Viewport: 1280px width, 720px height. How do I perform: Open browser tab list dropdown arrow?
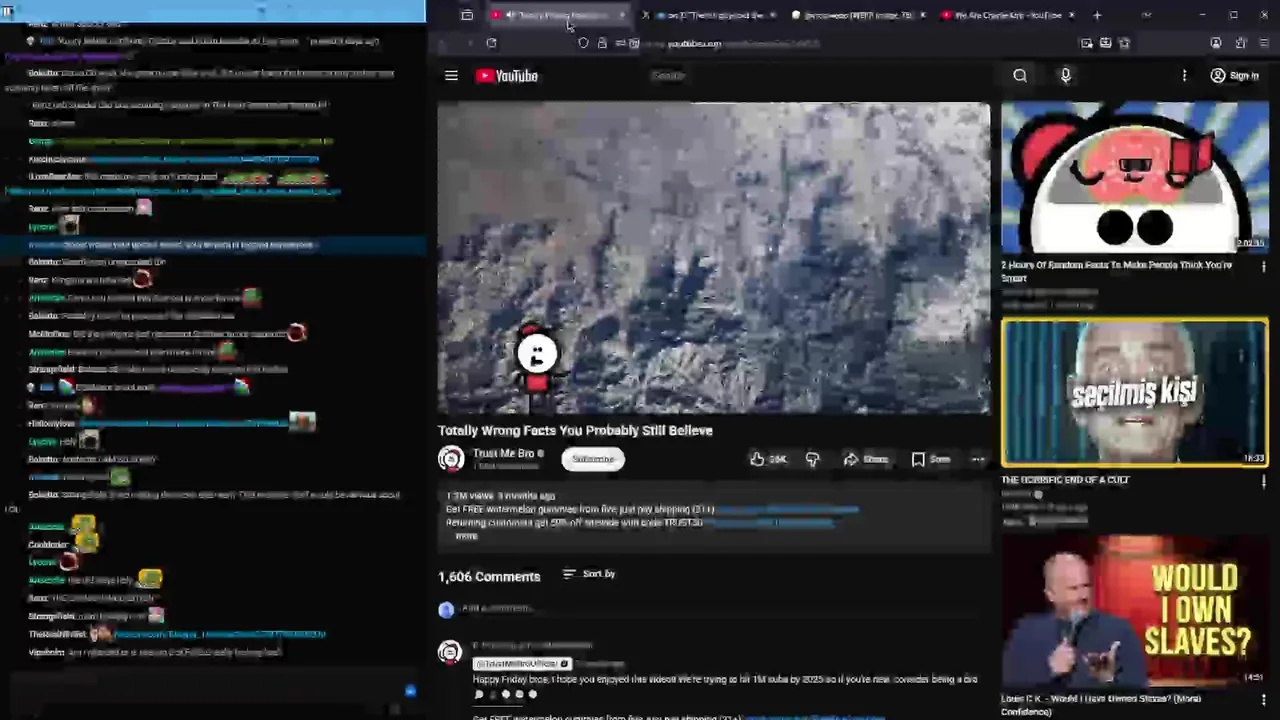(x=1146, y=15)
